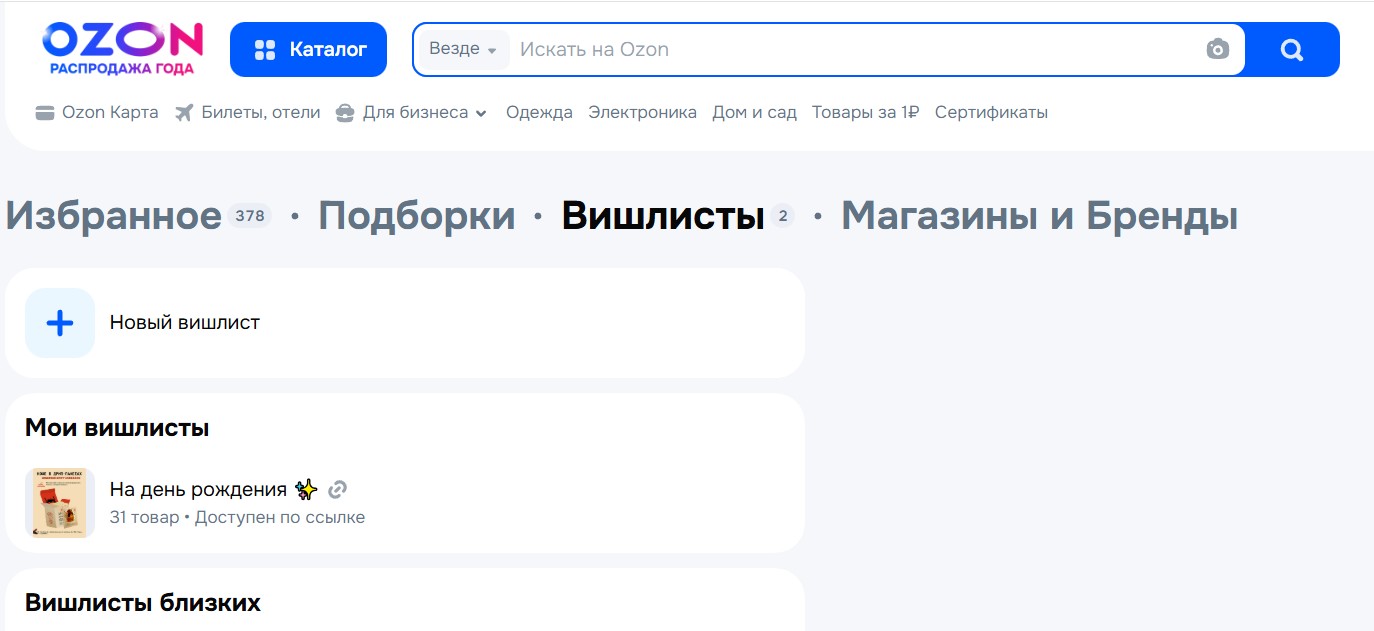Select the Ozon Карта card icon
The height and width of the screenshot is (631, 1374).
pos(45,112)
